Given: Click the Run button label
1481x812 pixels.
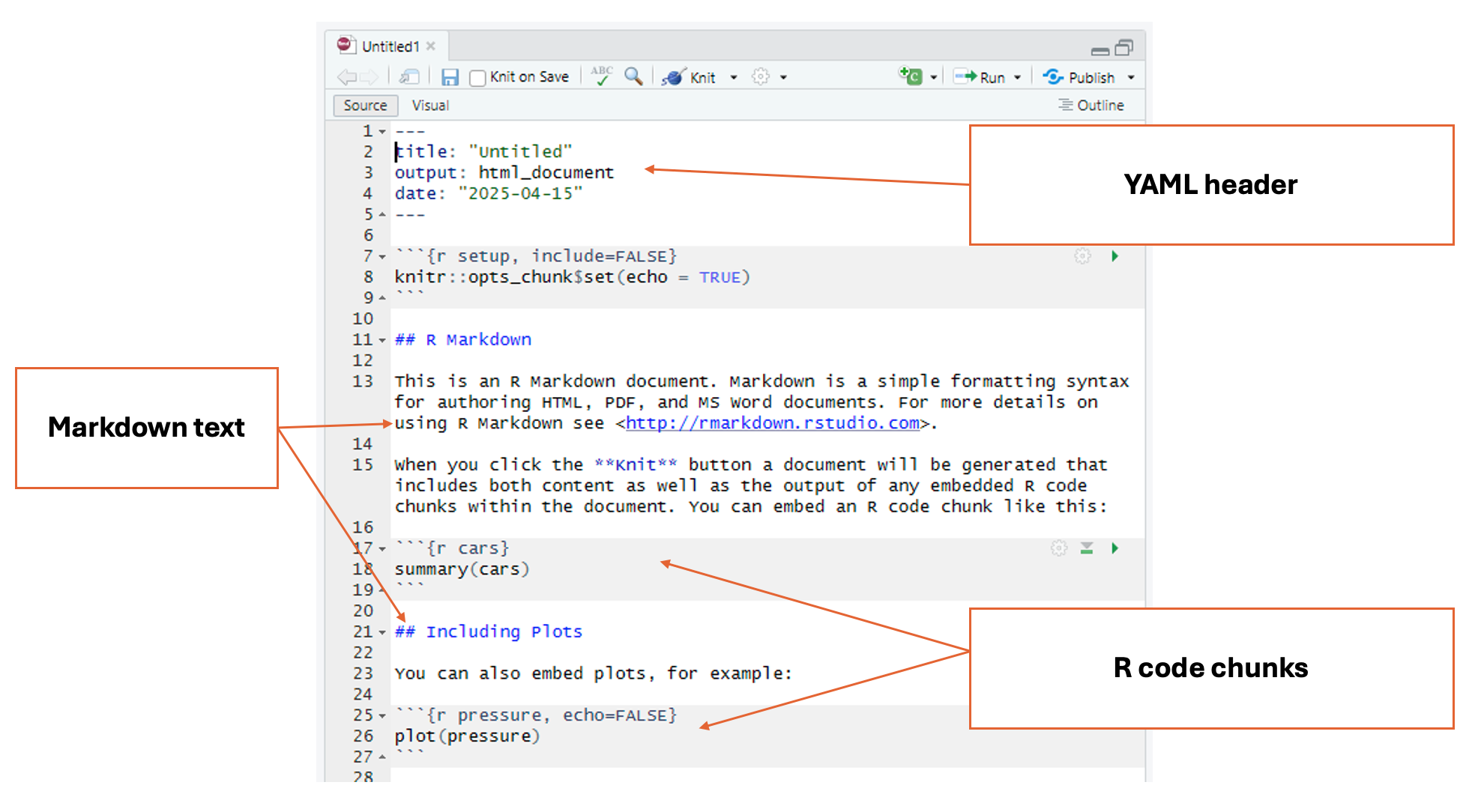Looking at the screenshot, I should [x=992, y=77].
